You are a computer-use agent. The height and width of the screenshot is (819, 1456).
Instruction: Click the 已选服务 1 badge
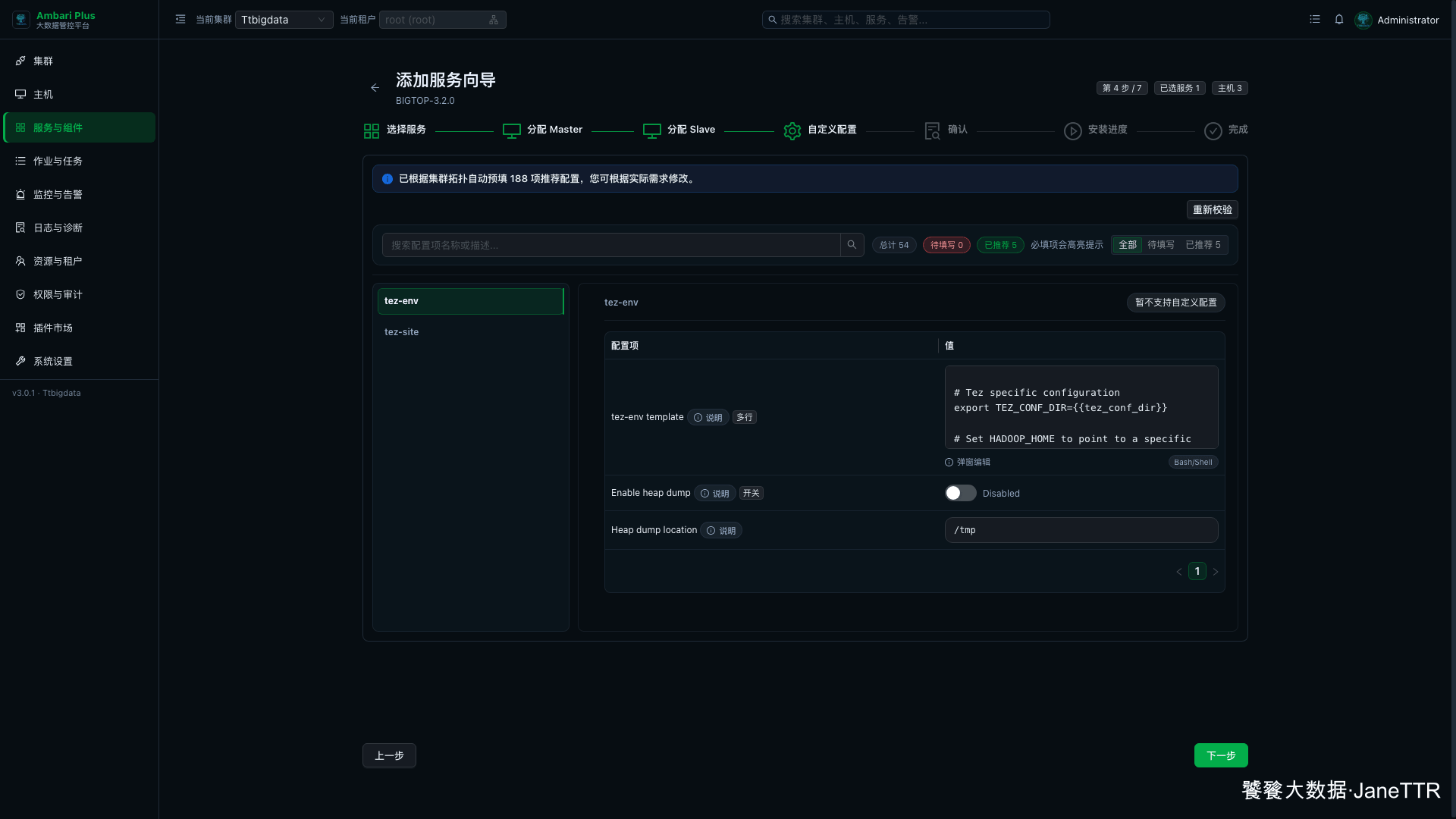(x=1179, y=89)
